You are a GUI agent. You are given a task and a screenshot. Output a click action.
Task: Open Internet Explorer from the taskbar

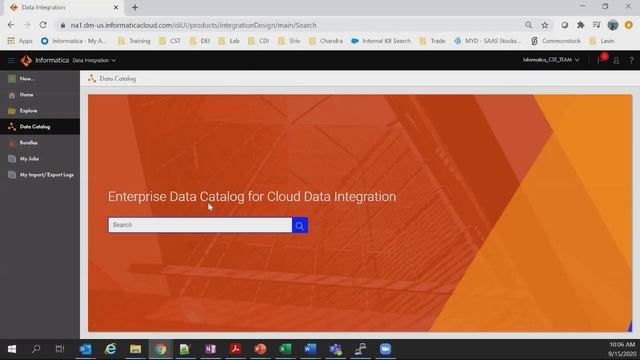(111, 349)
